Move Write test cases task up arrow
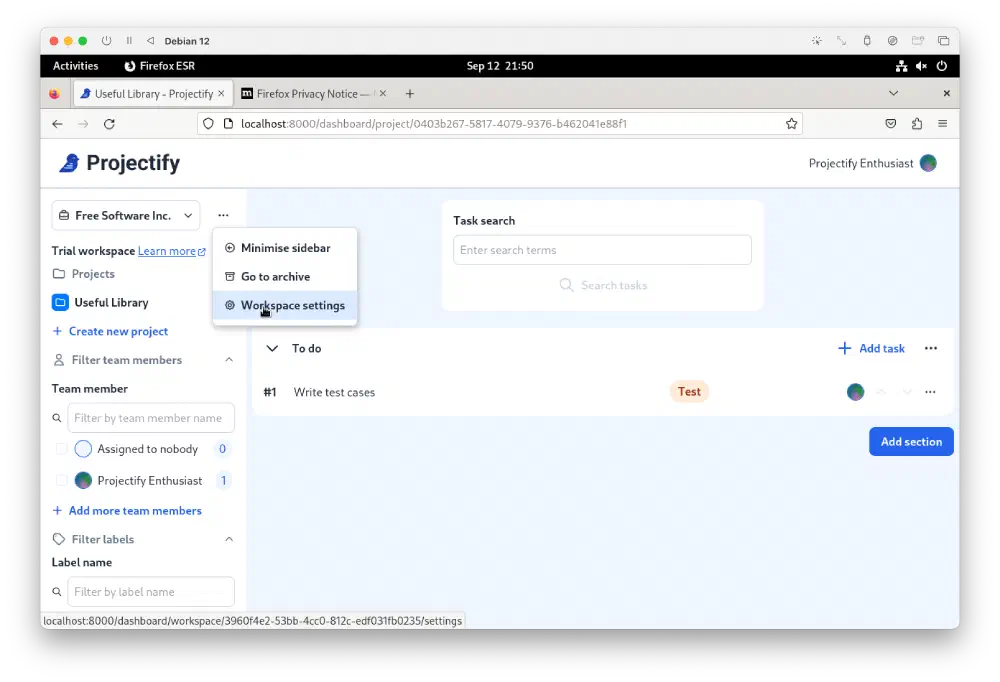 881,392
